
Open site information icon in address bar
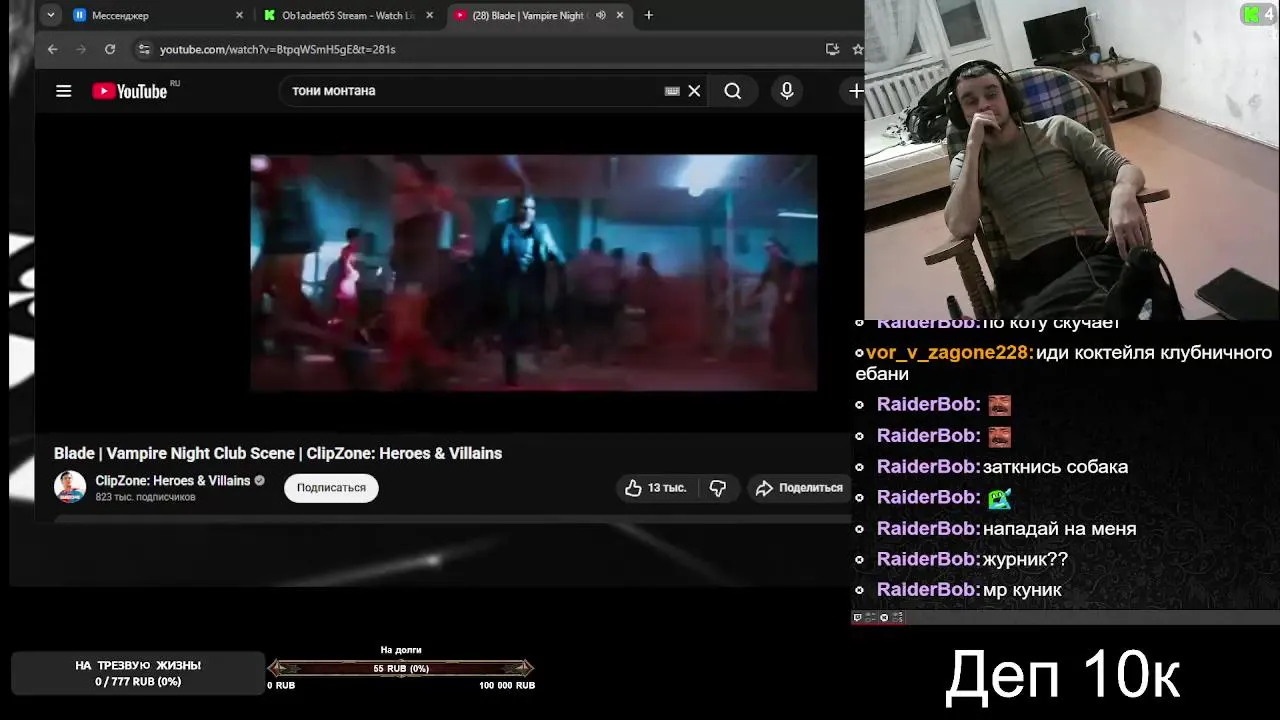tap(144, 49)
